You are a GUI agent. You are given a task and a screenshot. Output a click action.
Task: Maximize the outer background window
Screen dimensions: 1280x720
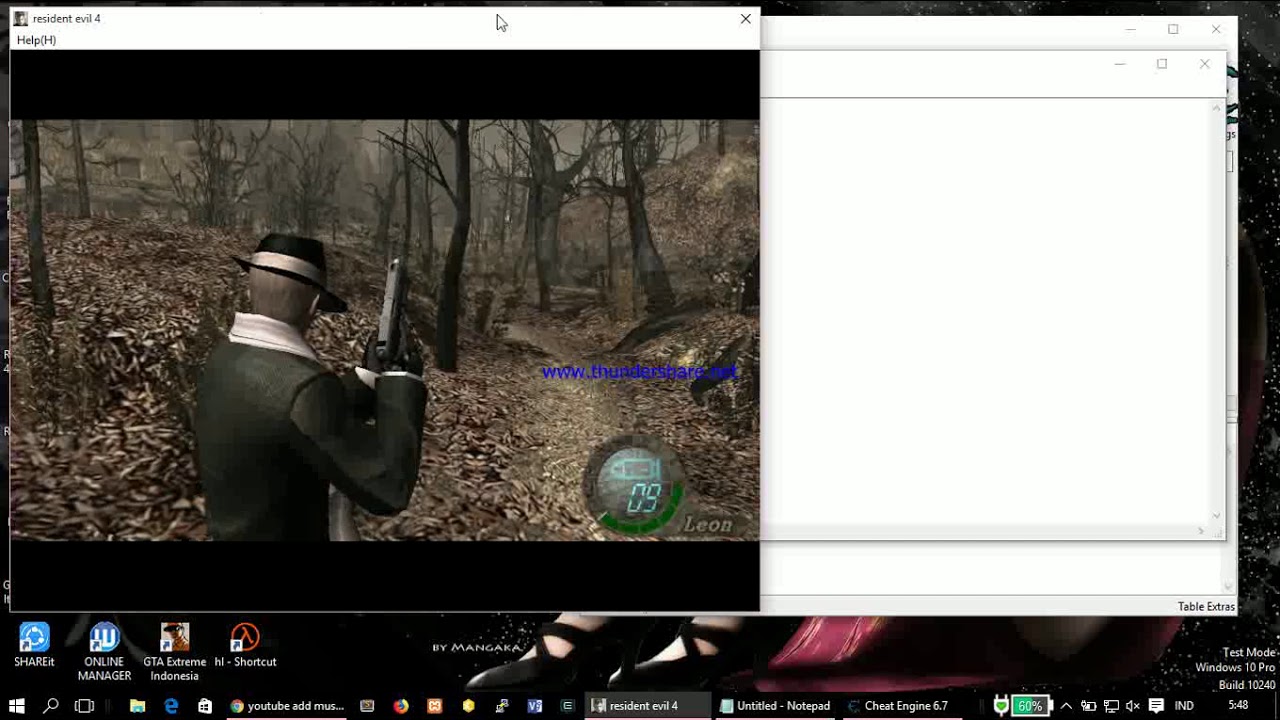pos(1173,30)
